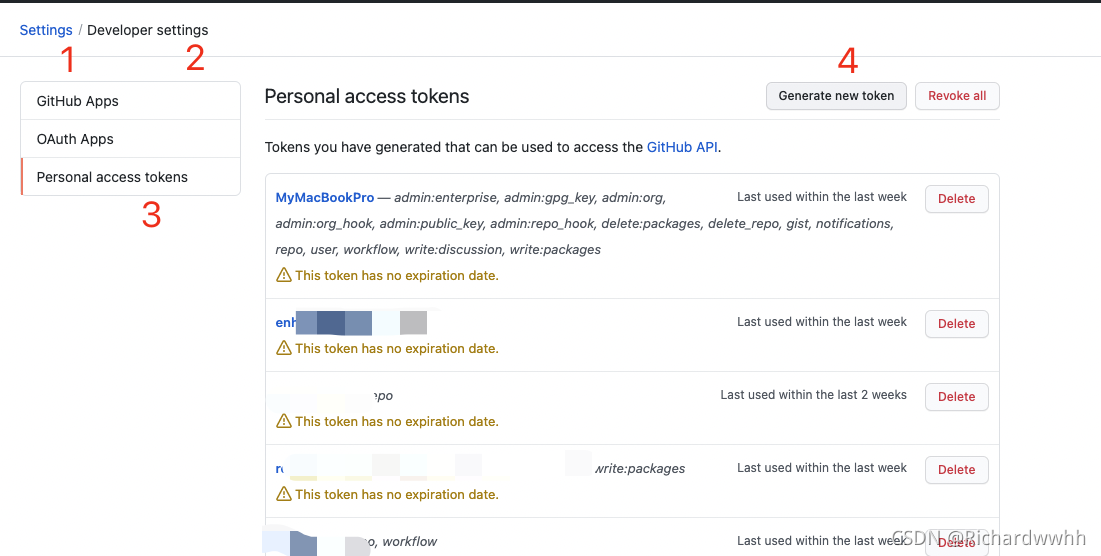Click warning icon in the 2-weeks token row
1101x556 pixels.
tap(284, 421)
